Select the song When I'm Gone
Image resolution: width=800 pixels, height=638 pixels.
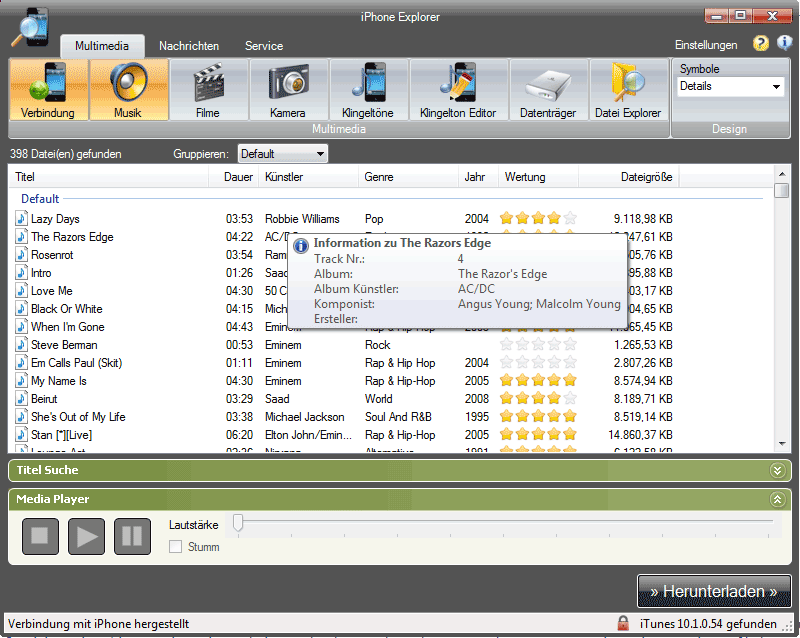[67, 327]
